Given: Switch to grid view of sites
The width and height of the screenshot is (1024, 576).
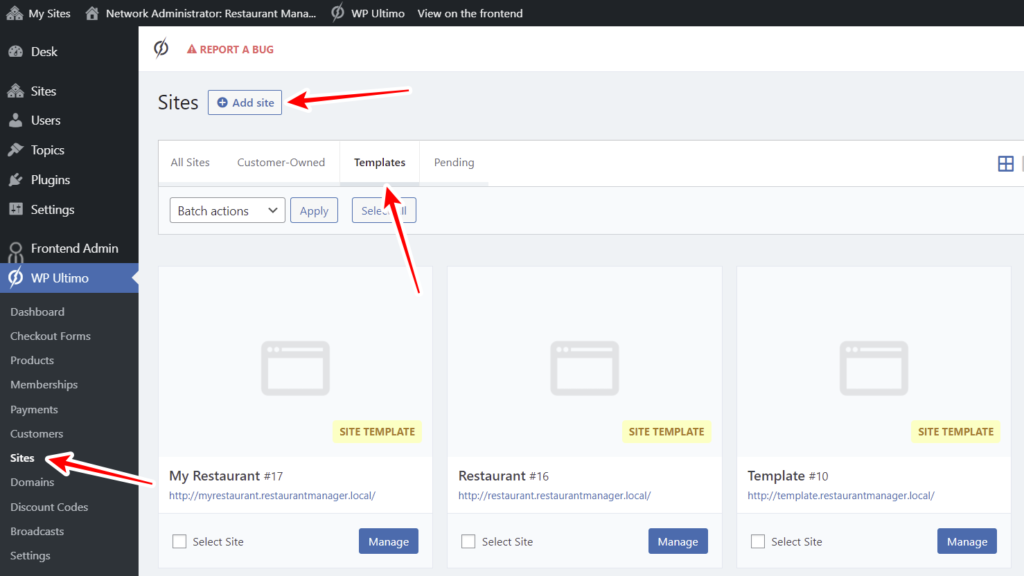Looking at the screenshot, I should [1005, 163].
